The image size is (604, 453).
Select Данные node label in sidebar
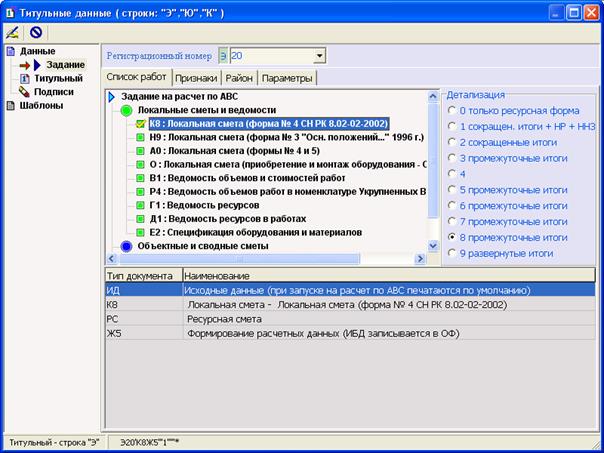click(37, 51)
